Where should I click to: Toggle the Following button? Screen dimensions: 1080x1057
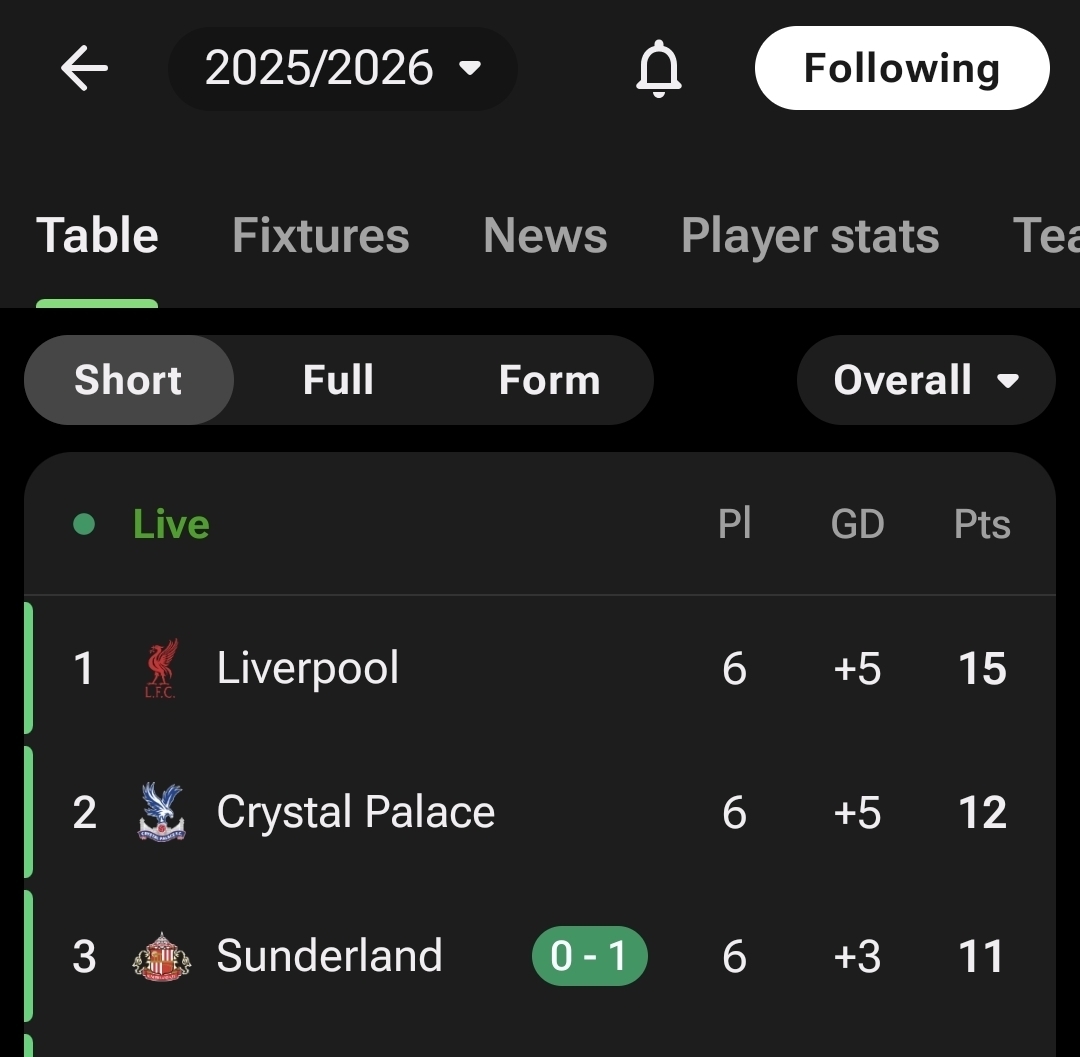pyautogui.click(x=901, y=69)
